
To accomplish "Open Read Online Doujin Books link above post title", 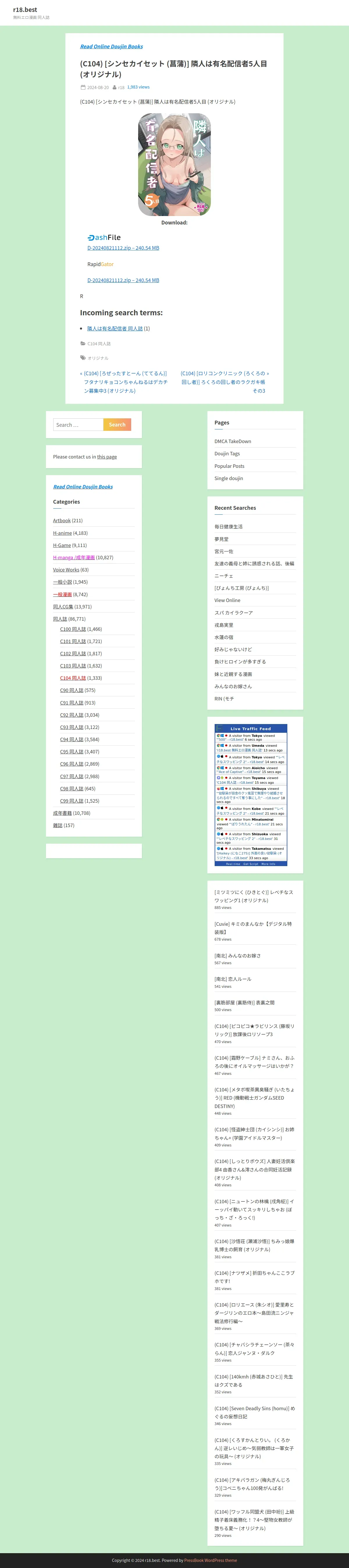I will 111,46.
